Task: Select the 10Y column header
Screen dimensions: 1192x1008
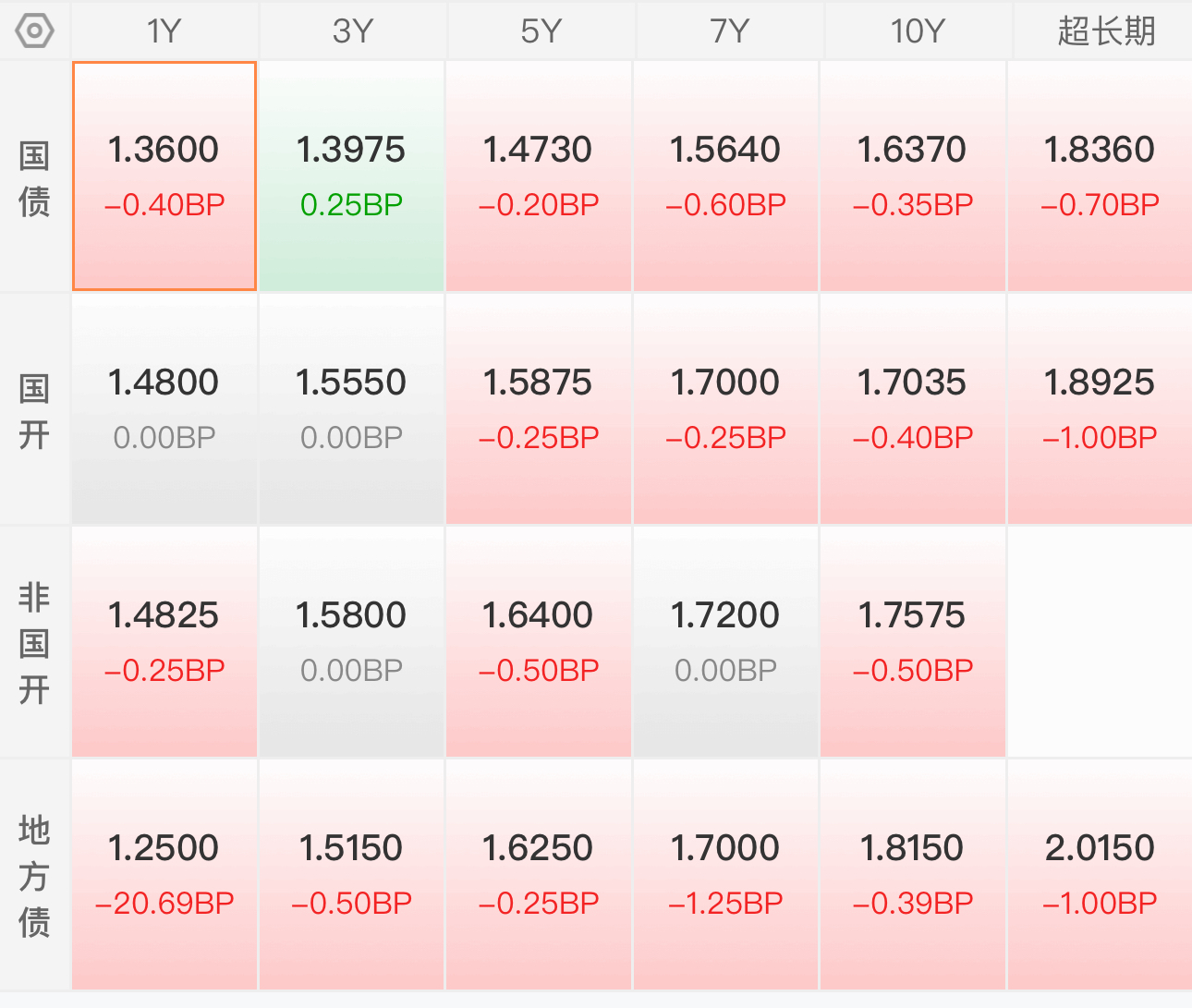Action: pos(916,31)
